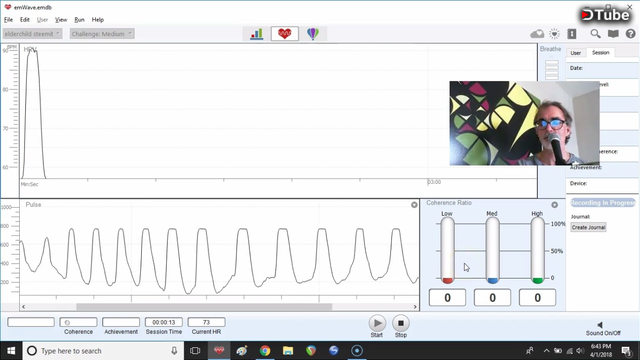640x360 pixels.
Task: Click the Recording In Progress indicator
Action: pos(602,203)
